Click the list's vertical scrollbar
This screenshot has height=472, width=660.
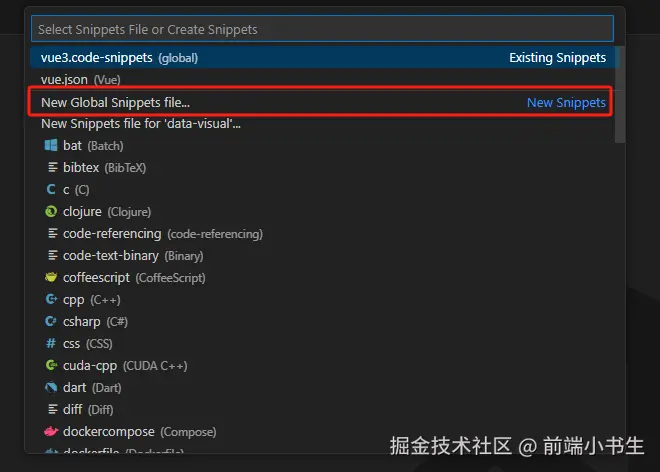coord(620,95)
